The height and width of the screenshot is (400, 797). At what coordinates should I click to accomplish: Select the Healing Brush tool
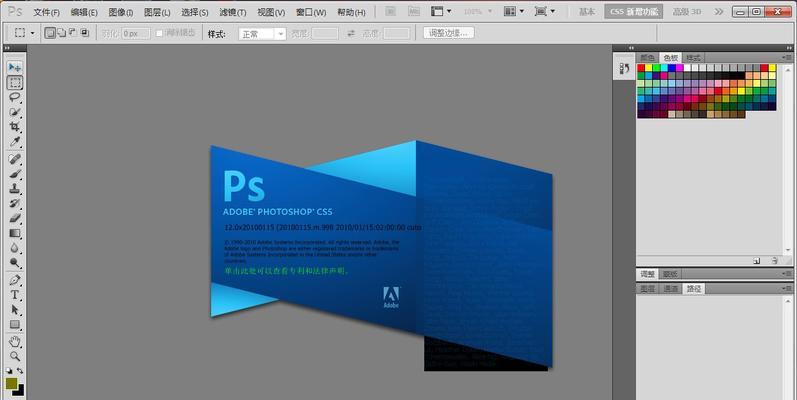(15, 159)
